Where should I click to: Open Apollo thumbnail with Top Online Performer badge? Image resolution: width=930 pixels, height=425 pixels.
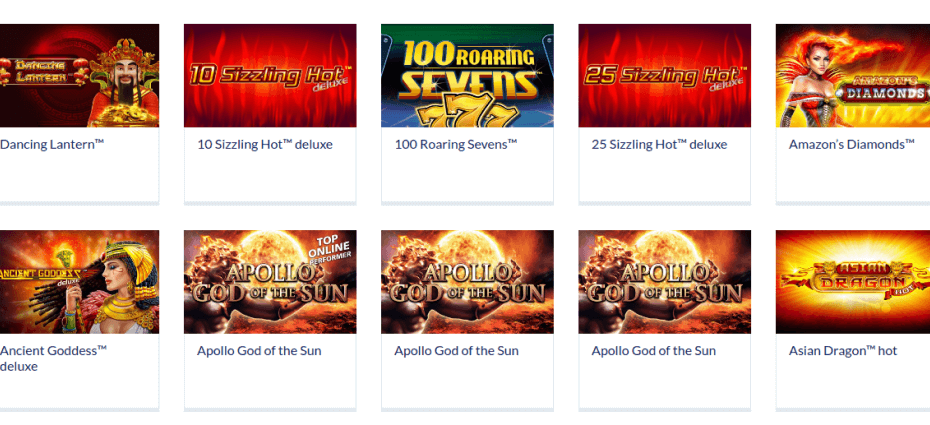(x=270, y=282)
